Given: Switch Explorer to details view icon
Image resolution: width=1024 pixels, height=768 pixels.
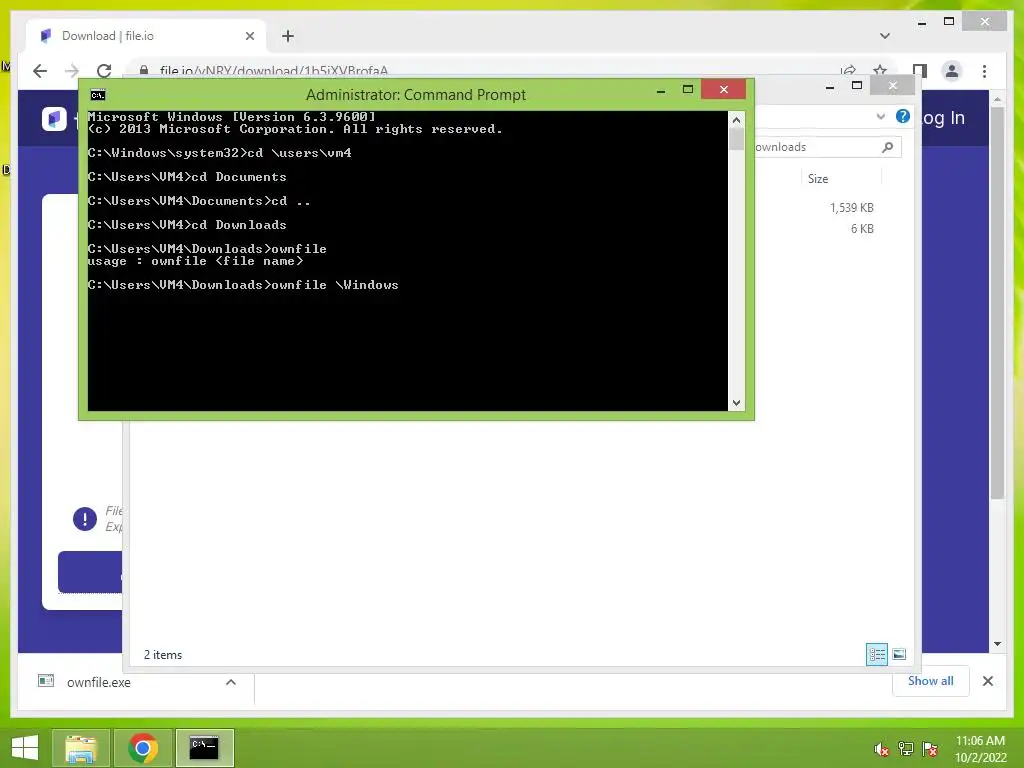Looking at the screenshot, I should pos(876,654).
